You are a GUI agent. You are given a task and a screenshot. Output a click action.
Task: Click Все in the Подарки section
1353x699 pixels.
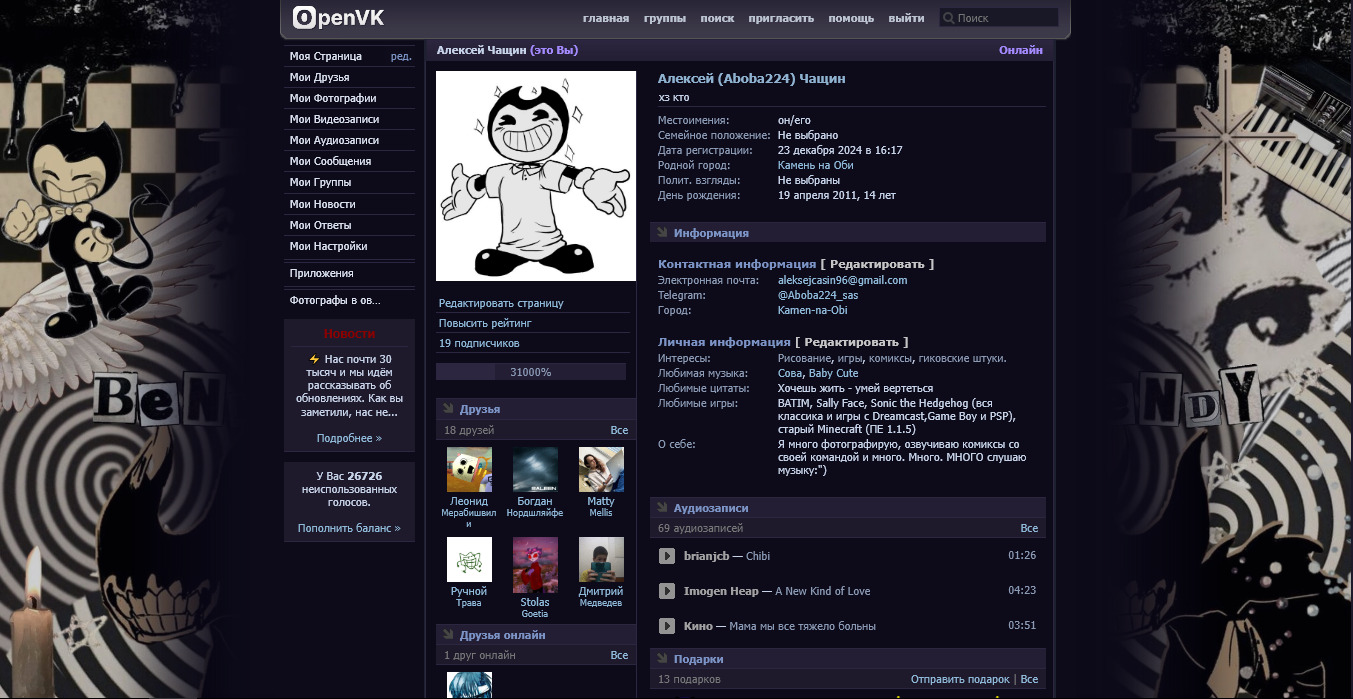(1029, 679)
